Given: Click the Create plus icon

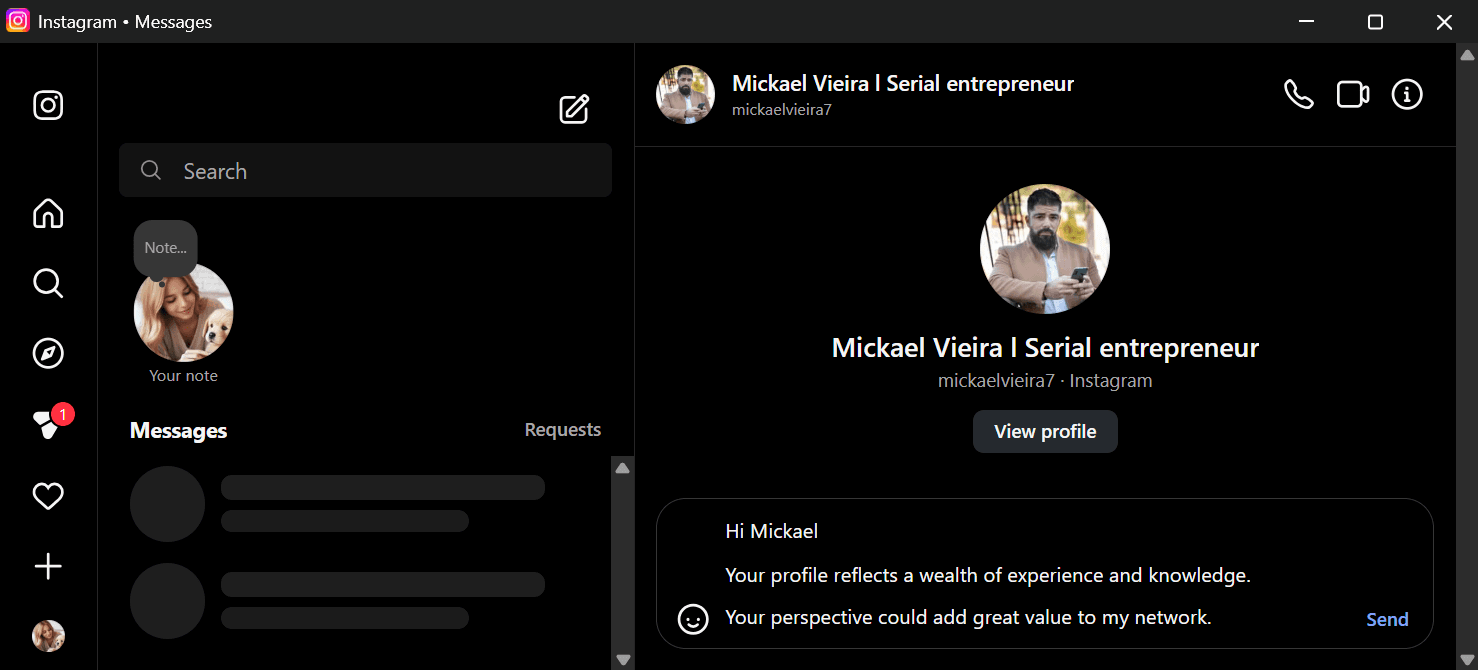Looking at the screenshot, I should [x=48, y=567].
